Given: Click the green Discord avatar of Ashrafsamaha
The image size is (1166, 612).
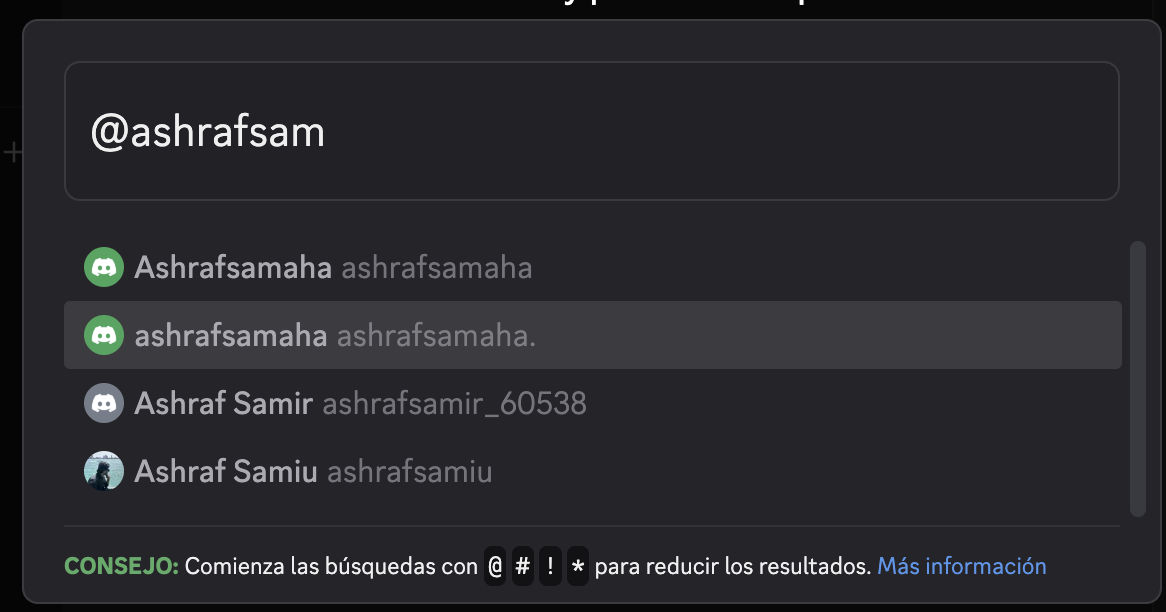Looking at the screenshot, I should coord(103,267).
